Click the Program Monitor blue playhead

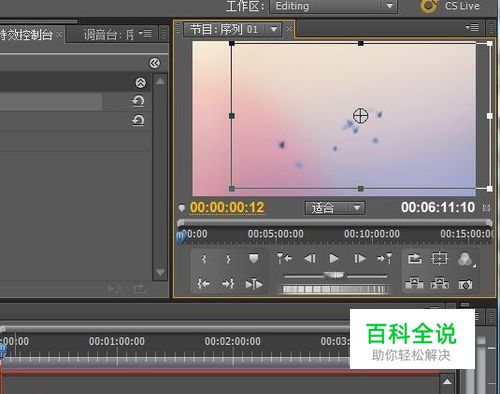(x=180, y=237)
